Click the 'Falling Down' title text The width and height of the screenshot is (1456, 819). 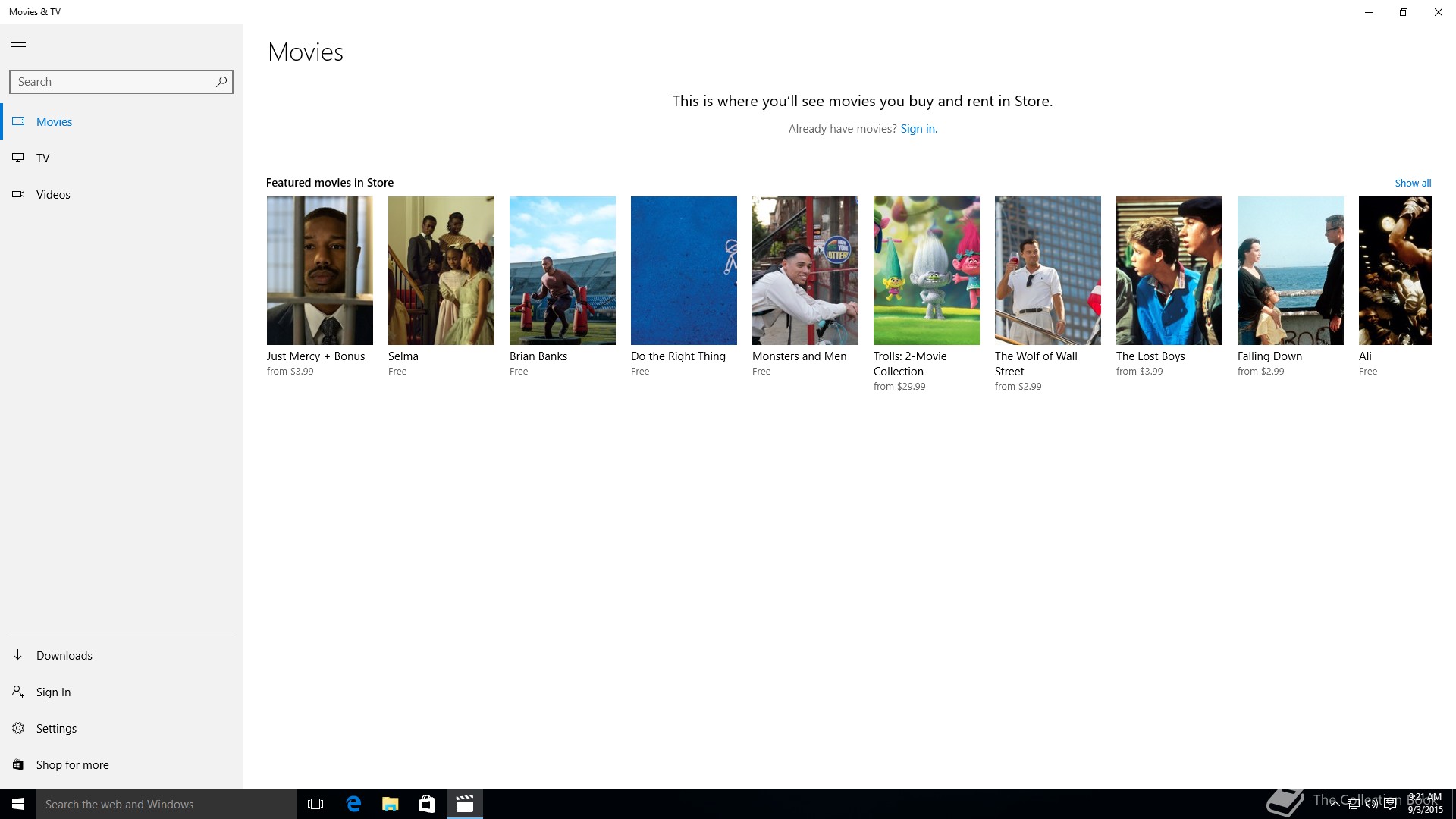coord(1269,356)
